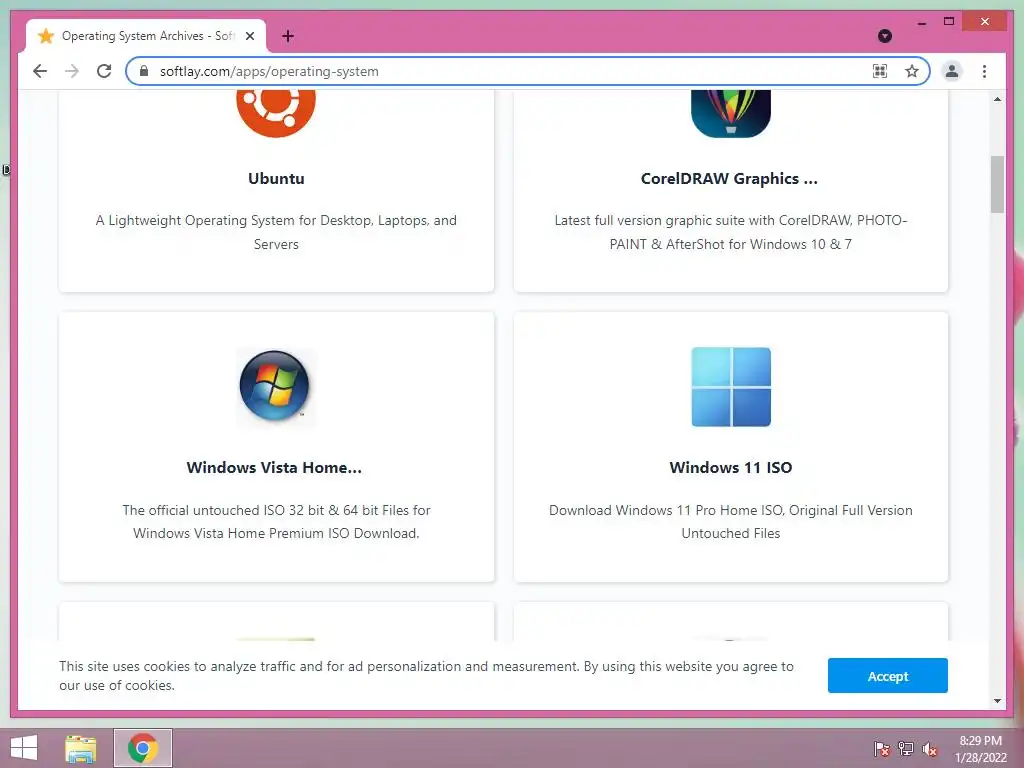Open the QR code icon in the address bar

tap(880, 71)
